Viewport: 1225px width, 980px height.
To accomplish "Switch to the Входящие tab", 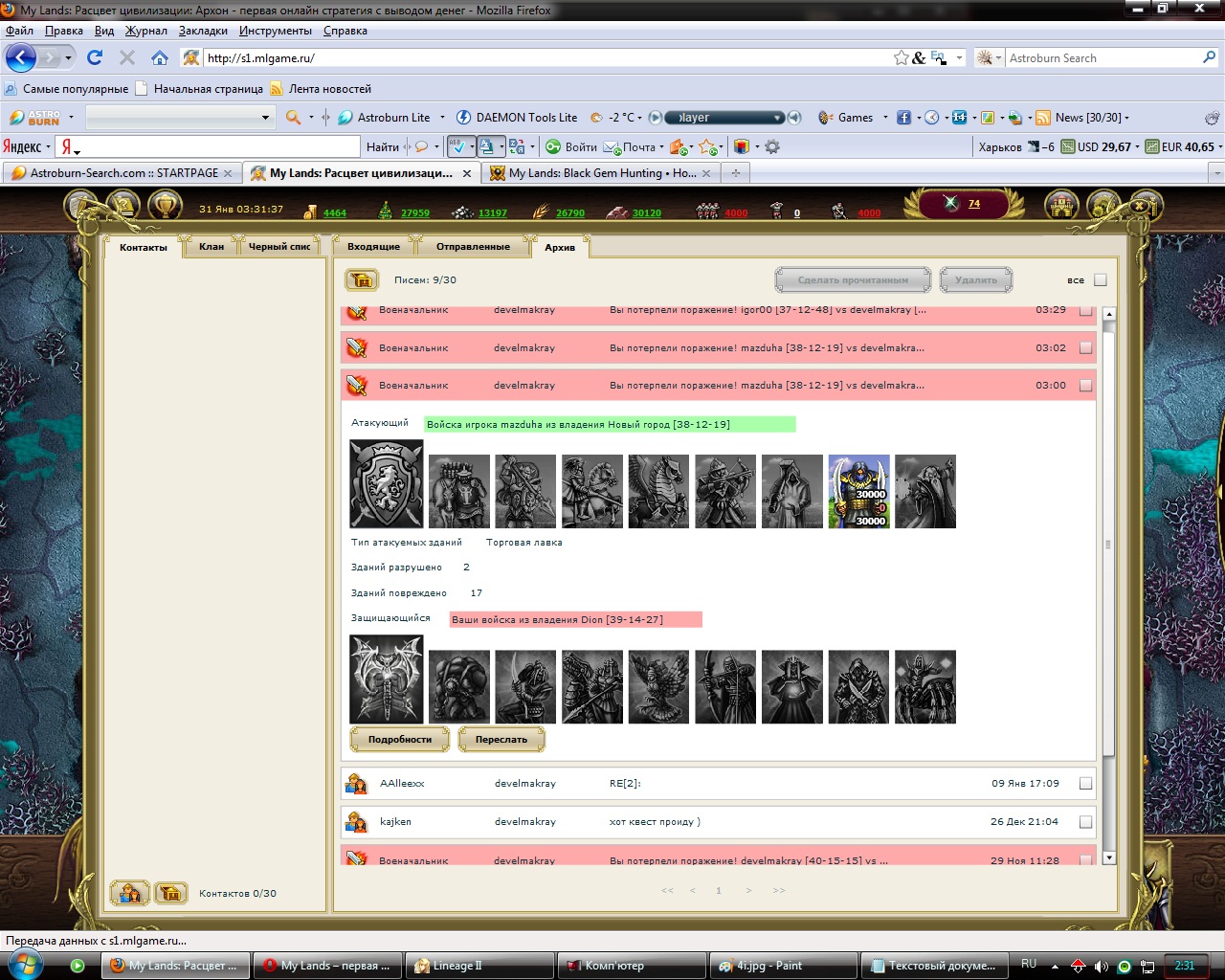I will (373, 247).
